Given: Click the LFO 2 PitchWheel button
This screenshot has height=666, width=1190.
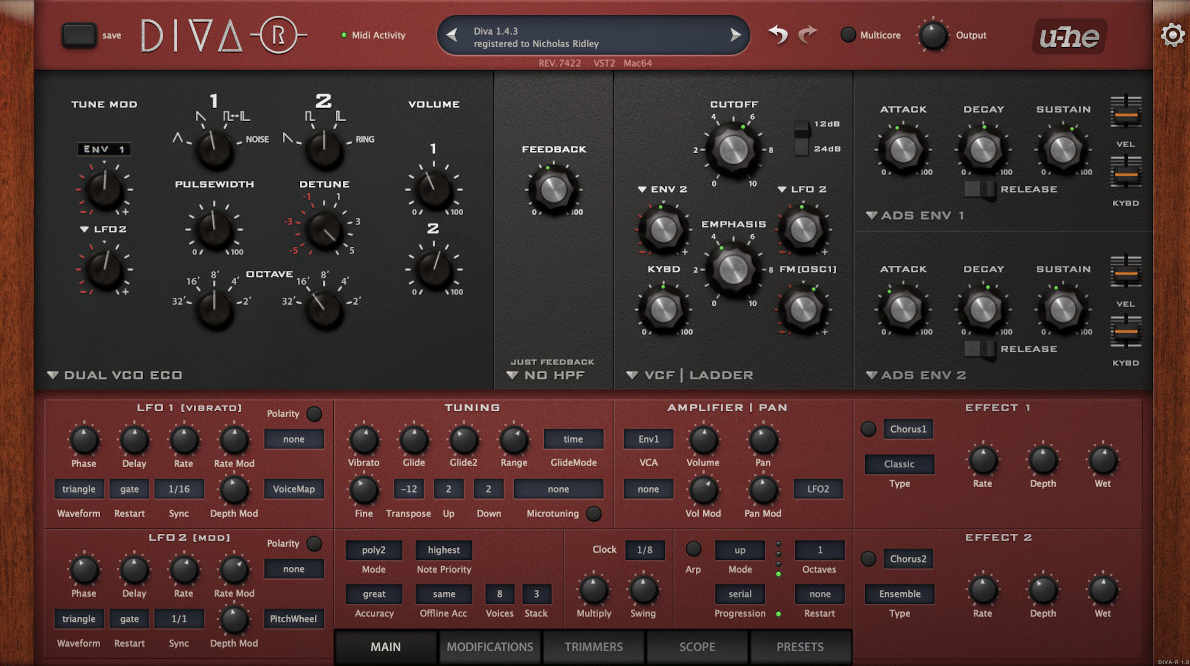Looking at the screenshot, I should (294, 619).
